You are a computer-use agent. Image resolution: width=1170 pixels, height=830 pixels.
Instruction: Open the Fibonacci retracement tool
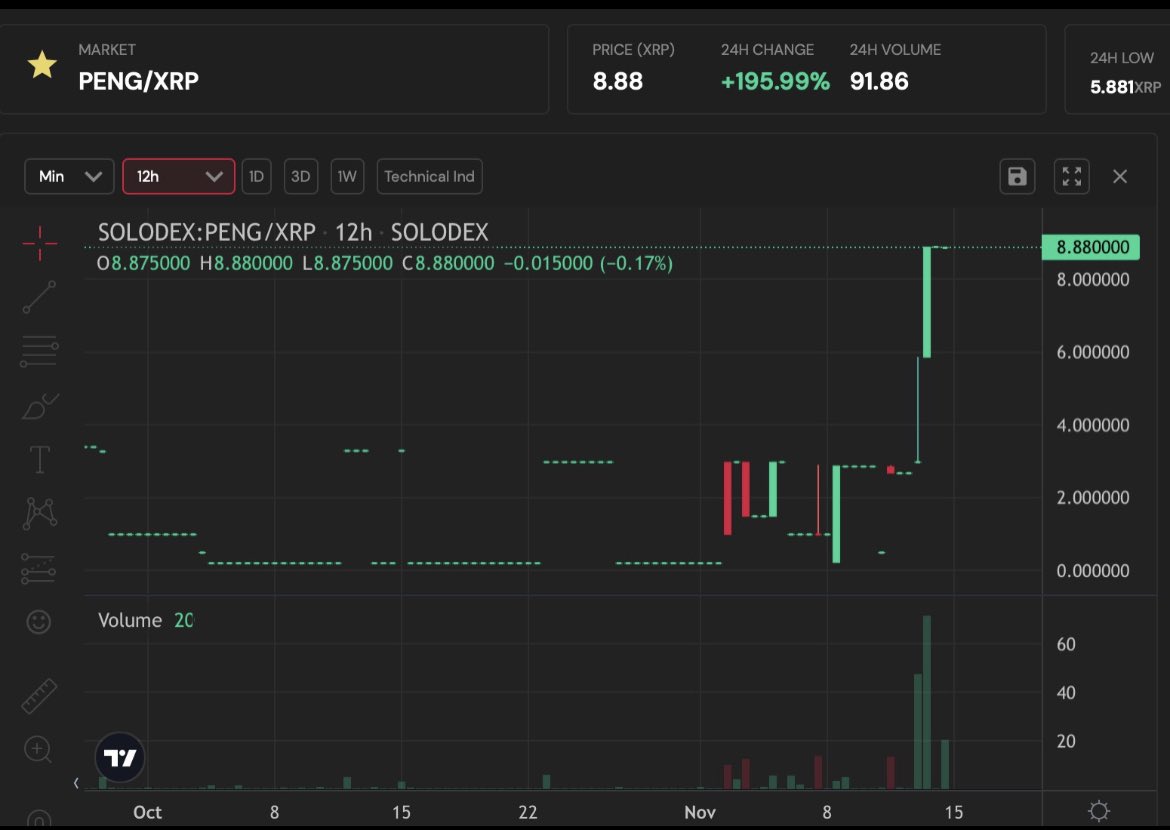pos(38,351)
